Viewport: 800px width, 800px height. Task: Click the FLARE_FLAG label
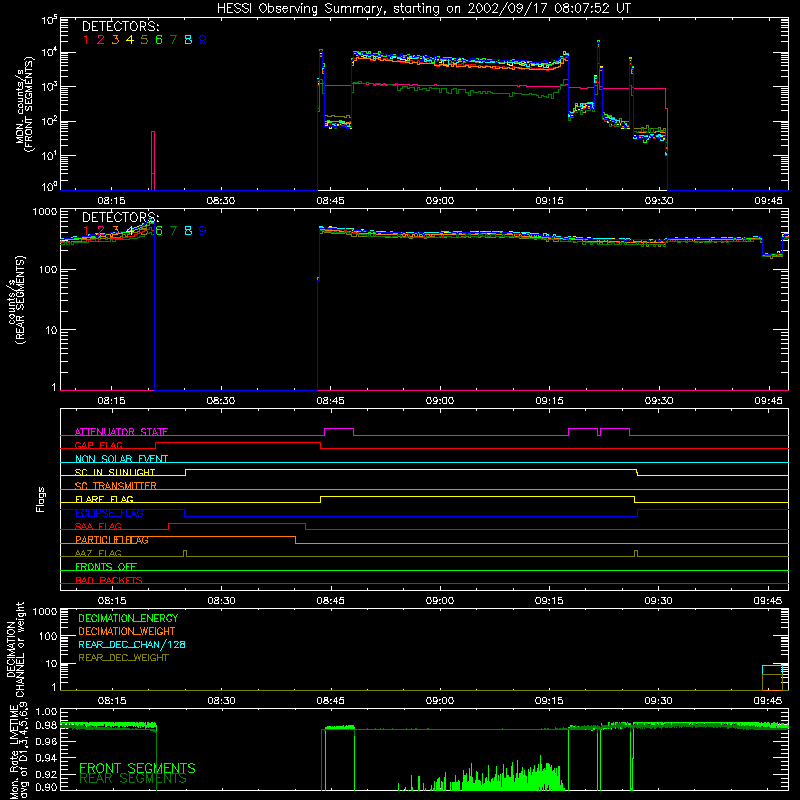pyautogui.click(x=104, y=499)
